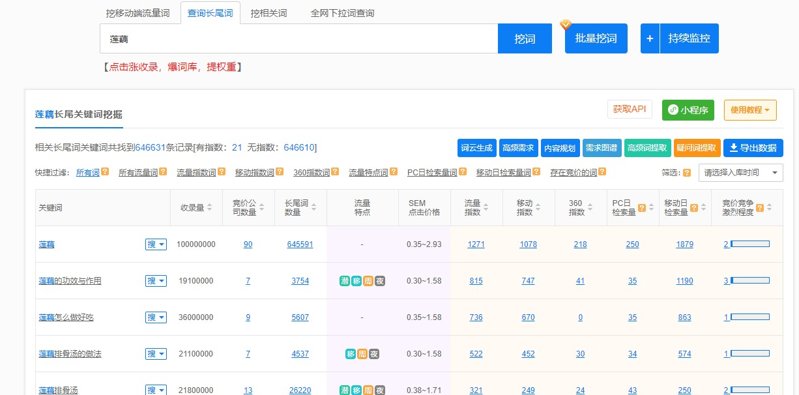The image size is (799, 395).
Task: Sort table by 收录量 column arrows
Action: coord(209,207)
